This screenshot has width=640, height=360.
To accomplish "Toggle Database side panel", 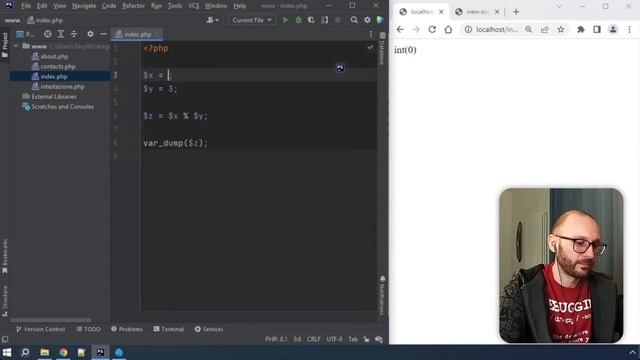I will click(x=382, y=49).
